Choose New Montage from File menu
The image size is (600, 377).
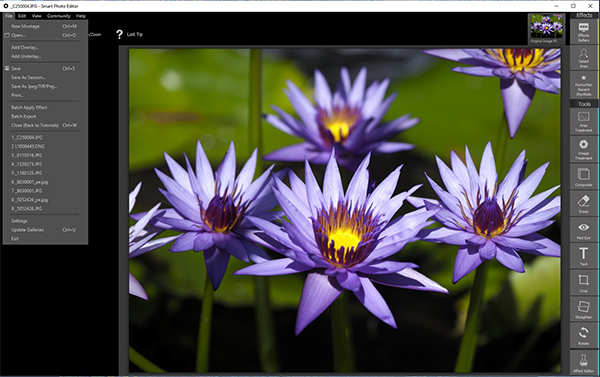pyautogui.click(x=45, y=26)
